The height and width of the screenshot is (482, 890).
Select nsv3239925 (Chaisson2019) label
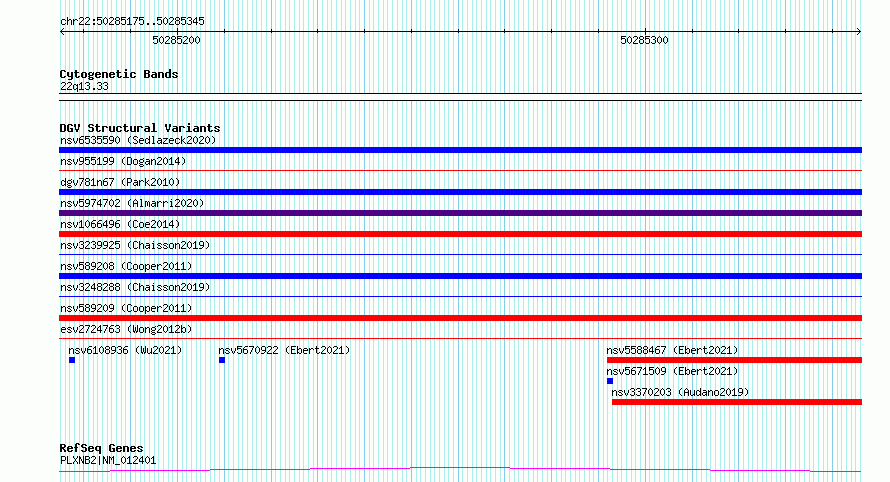(135, 245)
